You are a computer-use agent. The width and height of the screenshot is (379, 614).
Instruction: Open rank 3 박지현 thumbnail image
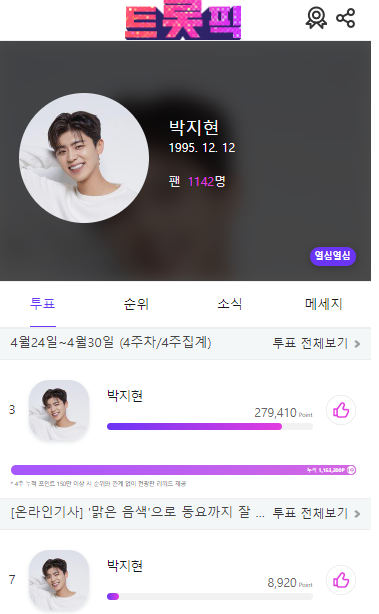[59, 410]
